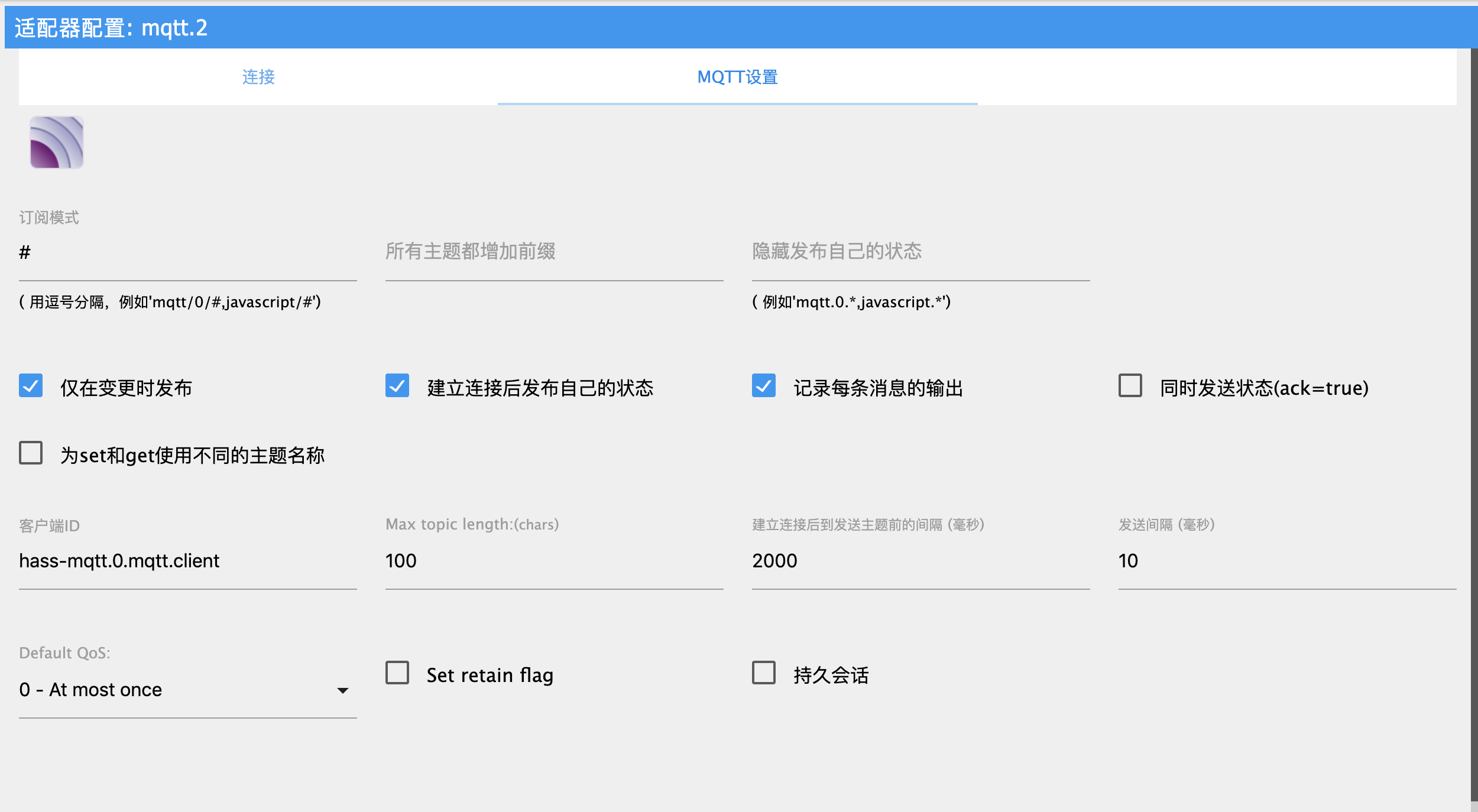Click the Max topic length field
1478x812 pixels.
coord(554,561)
